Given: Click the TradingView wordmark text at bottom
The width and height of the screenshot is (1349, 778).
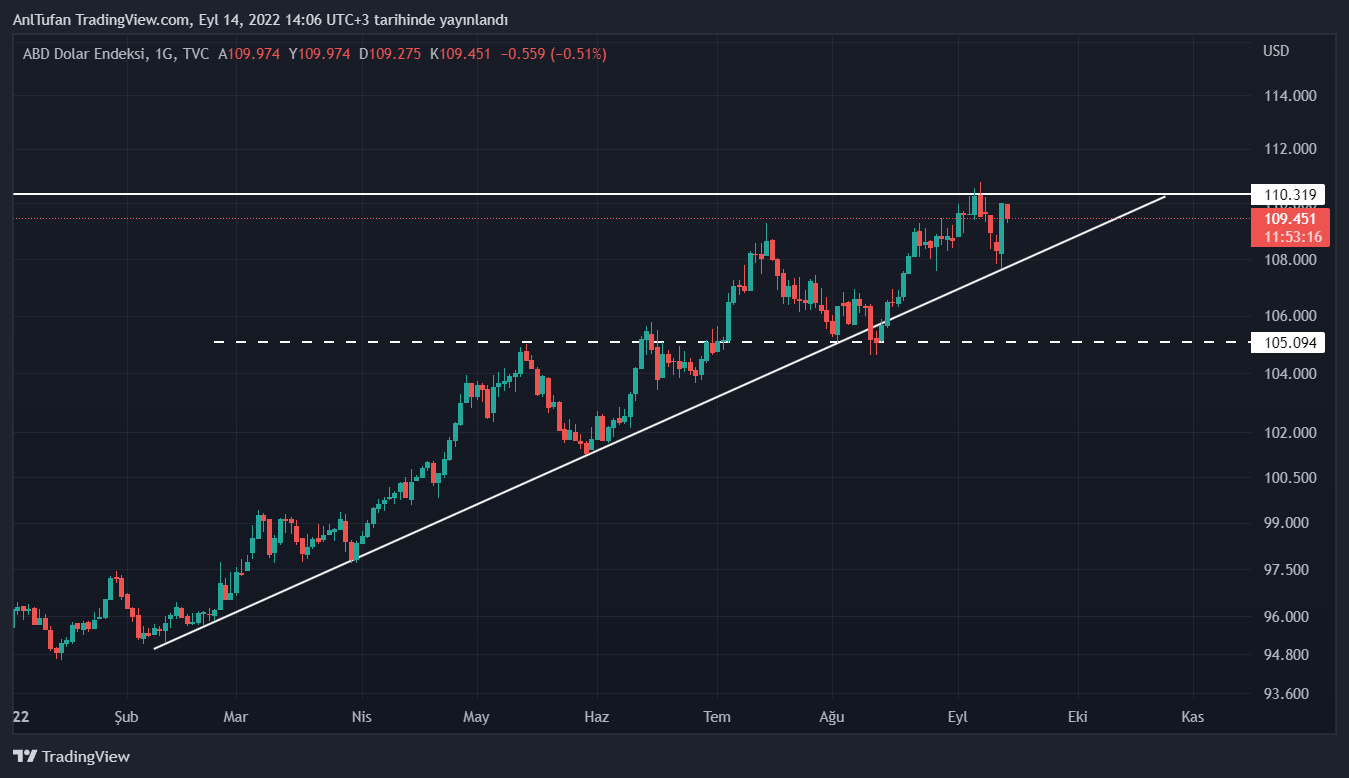Looking at the screenshot, I should [x=86, y=757].
